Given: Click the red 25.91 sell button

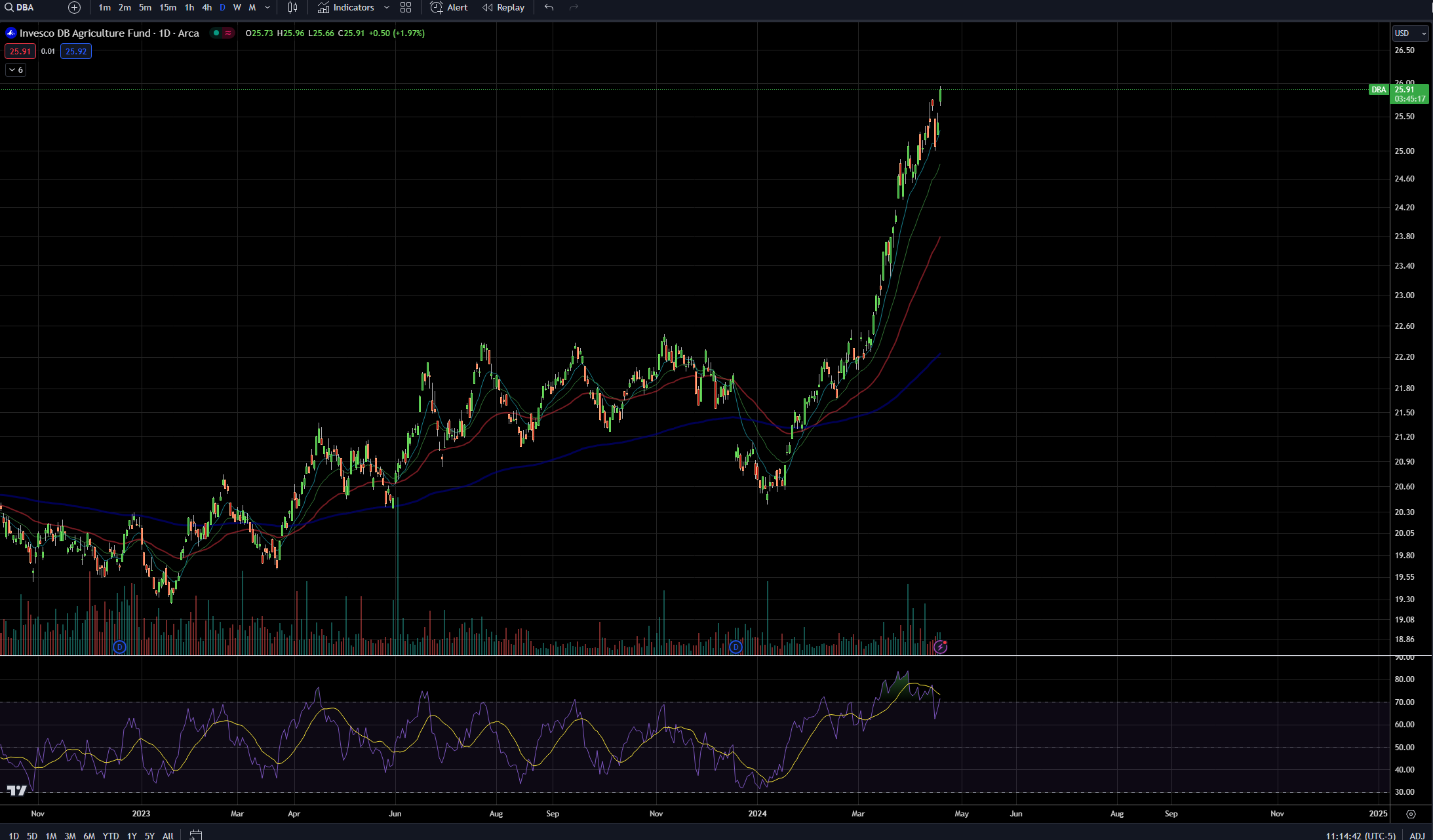Looking at the screenshot, I should point(20,51).
